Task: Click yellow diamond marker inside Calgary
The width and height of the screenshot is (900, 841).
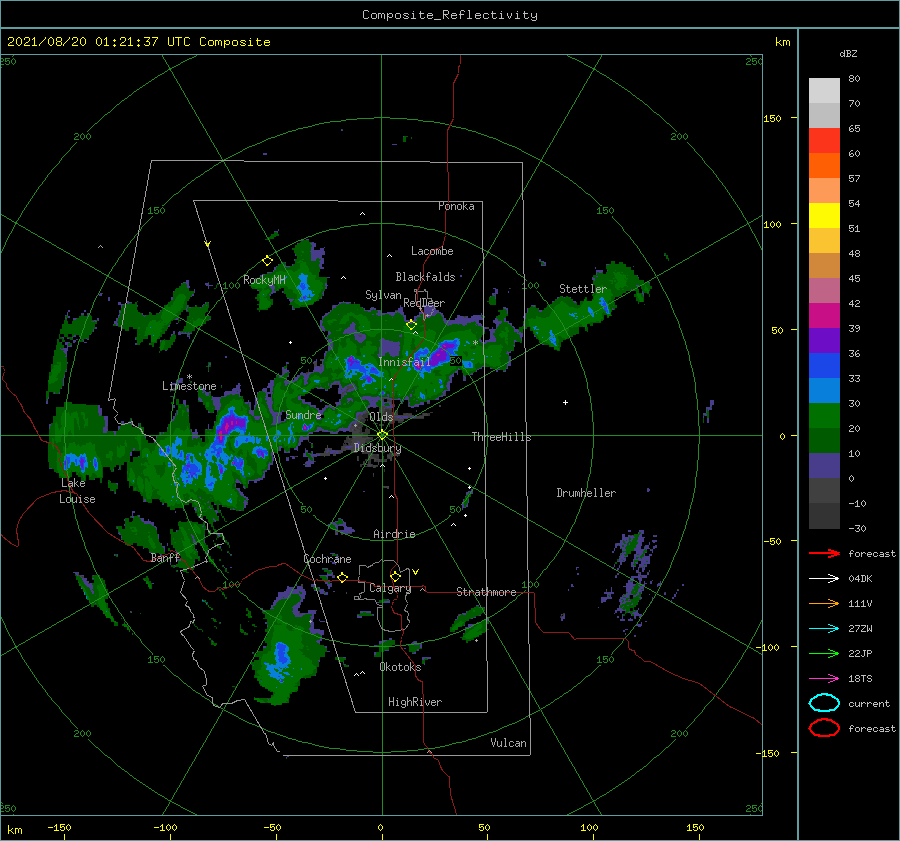Action: click(395, 576)
